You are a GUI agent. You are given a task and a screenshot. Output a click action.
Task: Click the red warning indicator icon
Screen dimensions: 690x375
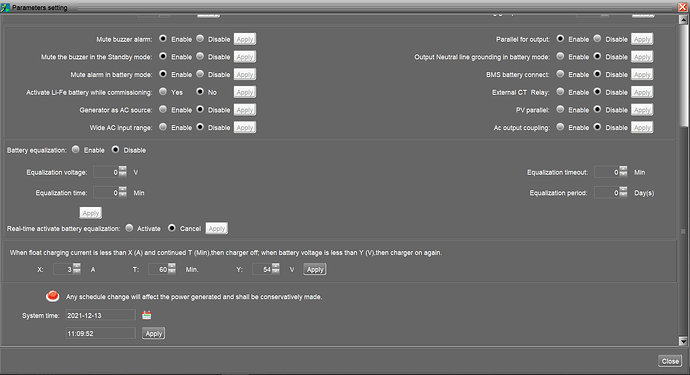click(x=53, y=296)
